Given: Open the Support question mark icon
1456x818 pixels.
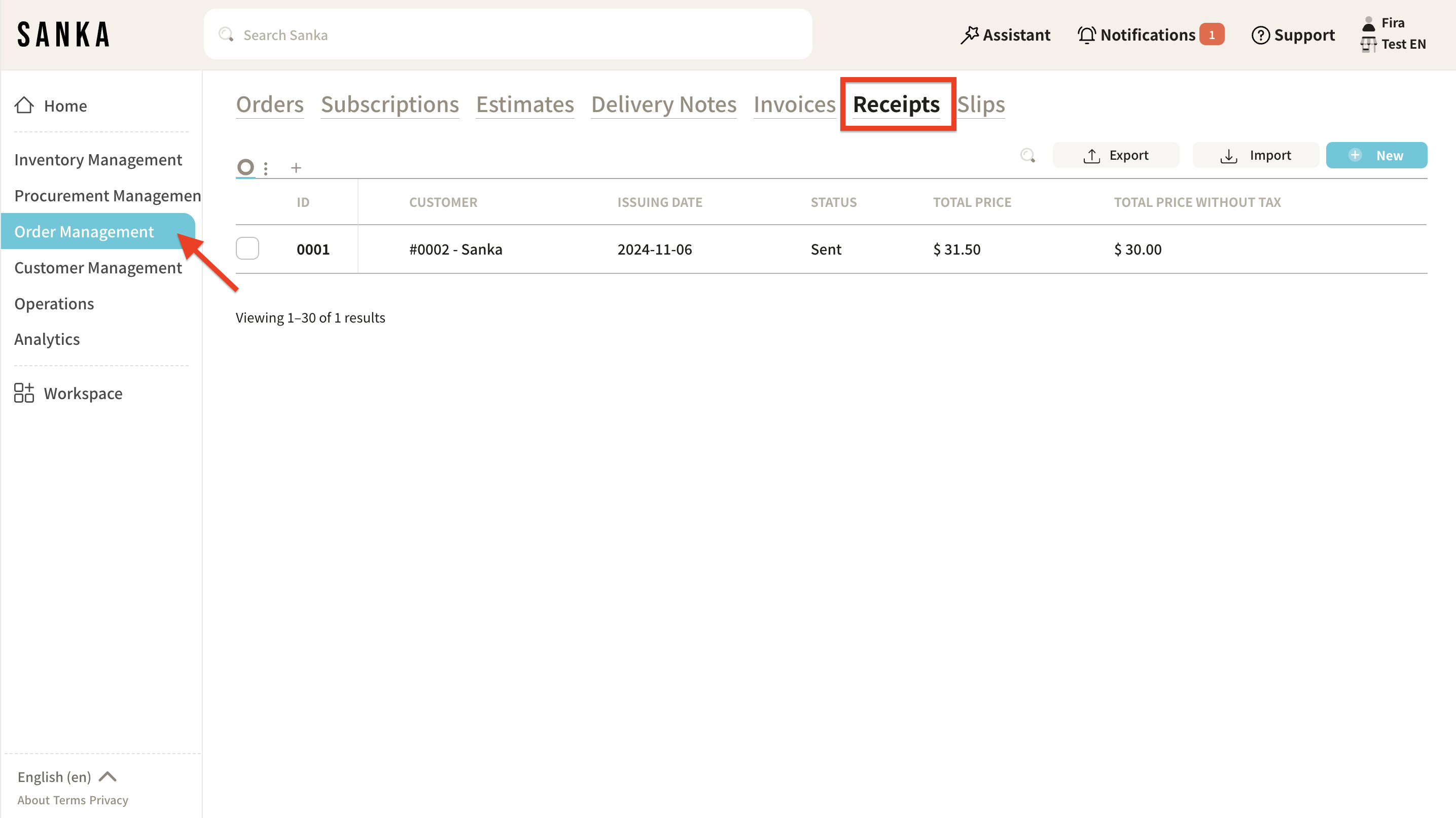Looking at the screenshot, I should pos(1260,35).
